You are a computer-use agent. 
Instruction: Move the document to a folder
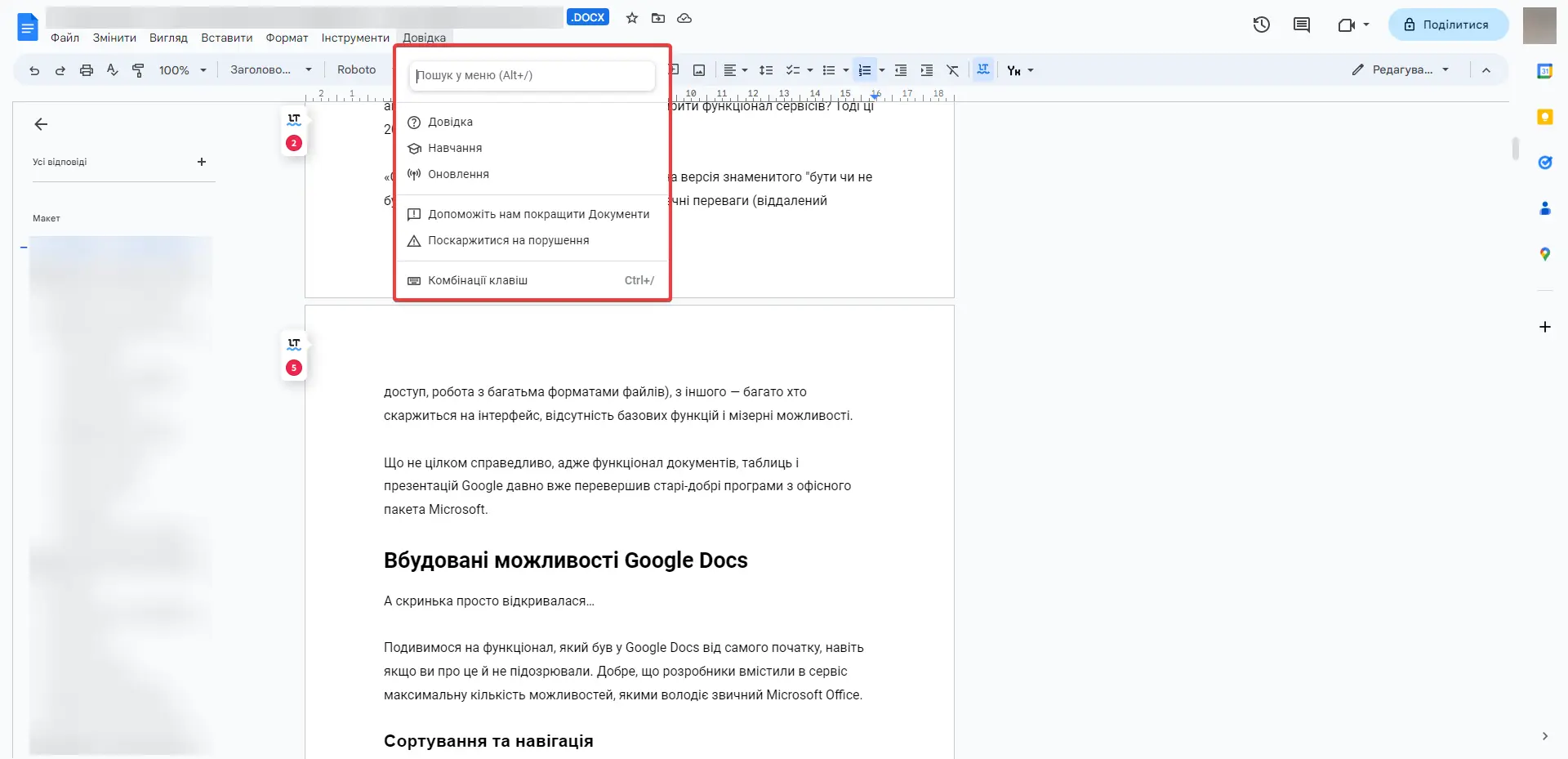coord(658,18)
